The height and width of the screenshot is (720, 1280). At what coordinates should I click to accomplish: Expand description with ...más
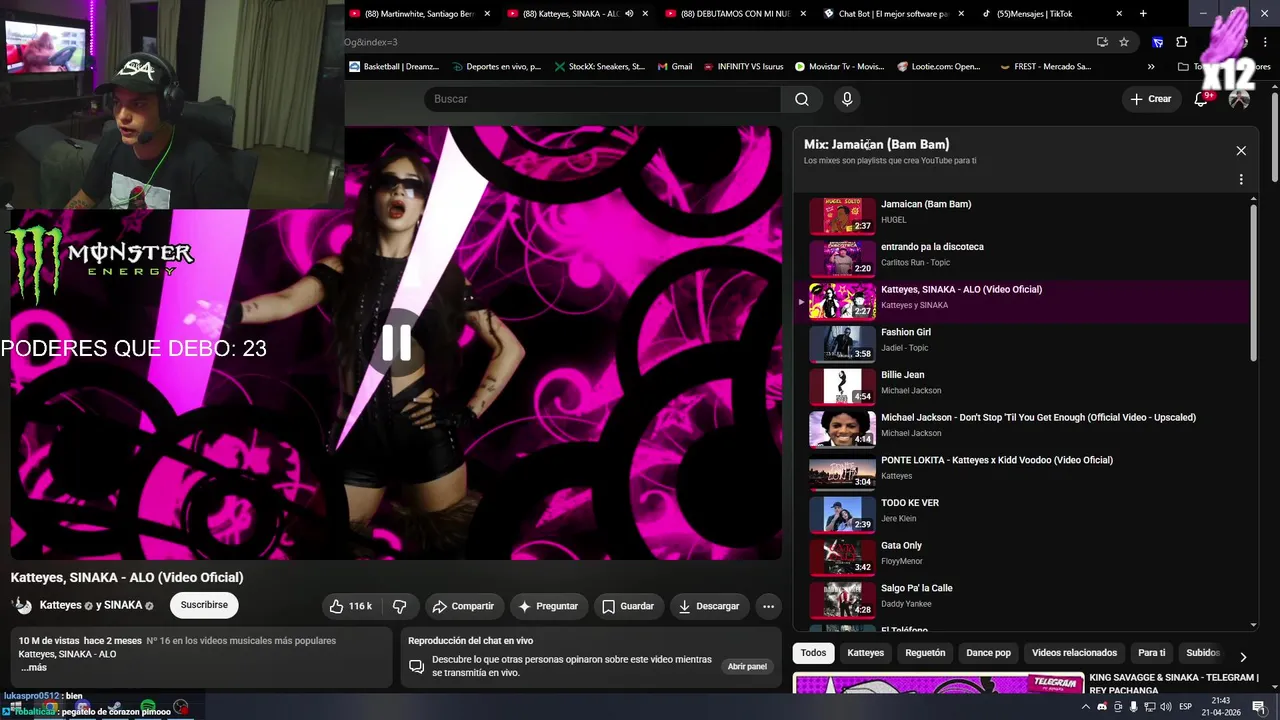tap(34, 667)
